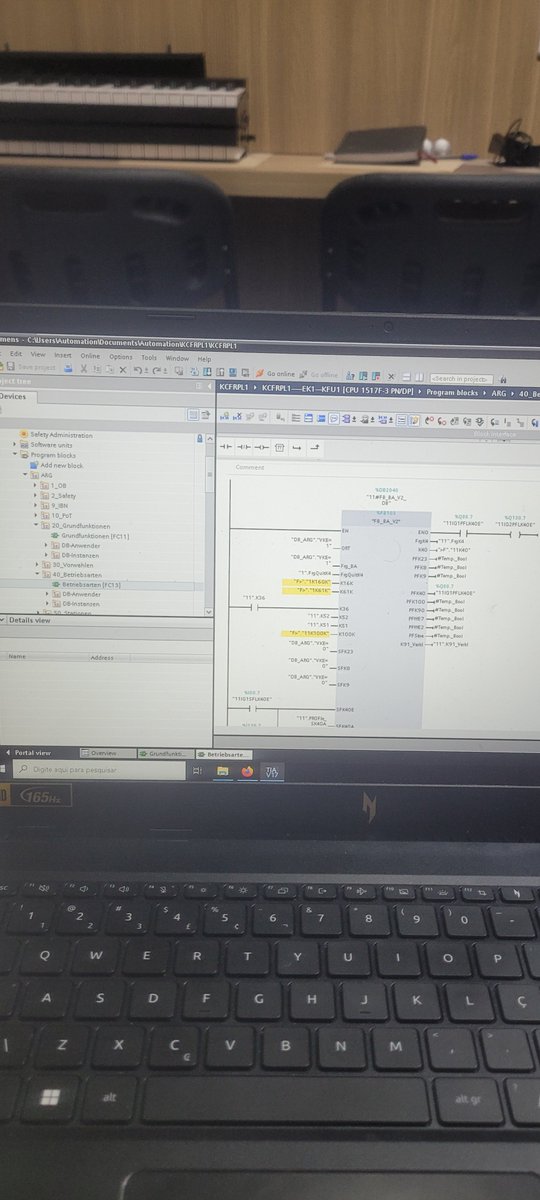Open the Edit menu
This screenshot has height=1200, width=540.
tap(16, 354)
